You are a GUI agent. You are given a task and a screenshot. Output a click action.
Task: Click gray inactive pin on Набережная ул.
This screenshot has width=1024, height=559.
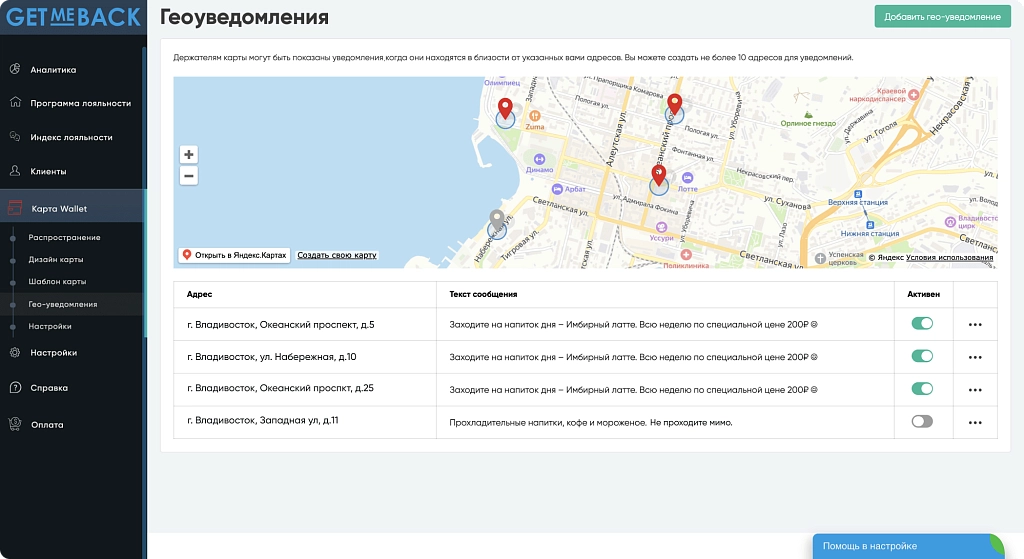497,221
